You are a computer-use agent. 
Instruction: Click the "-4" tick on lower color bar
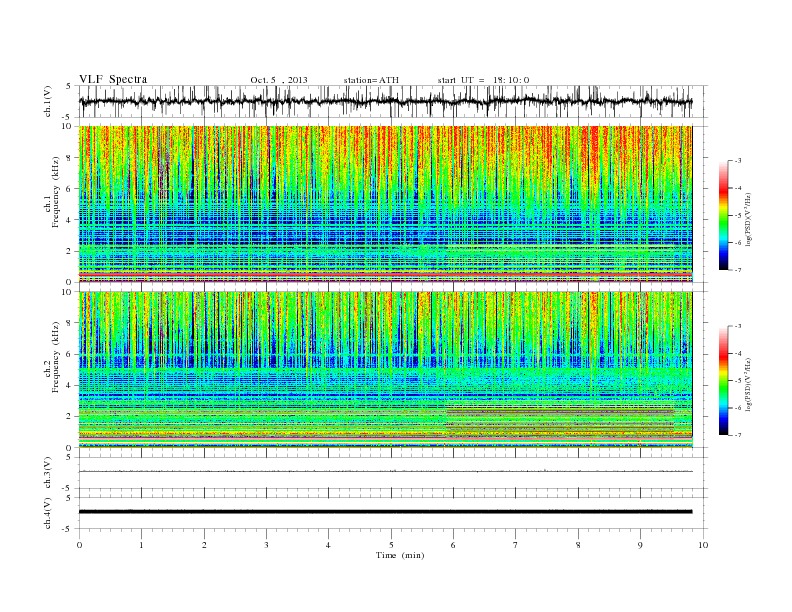[738, 353]
